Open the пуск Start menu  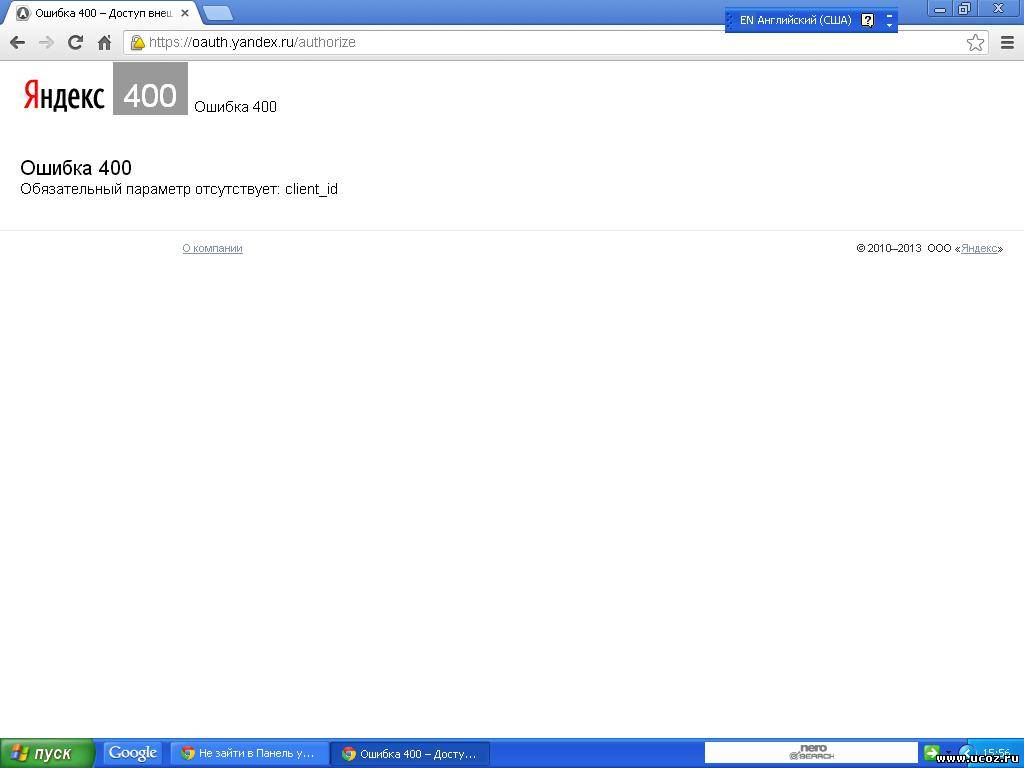pyautogui.click(x=47, y=753)
